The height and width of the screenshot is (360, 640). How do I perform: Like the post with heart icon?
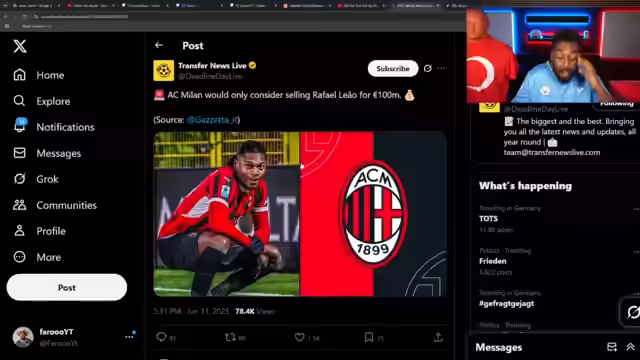[300, 337]
